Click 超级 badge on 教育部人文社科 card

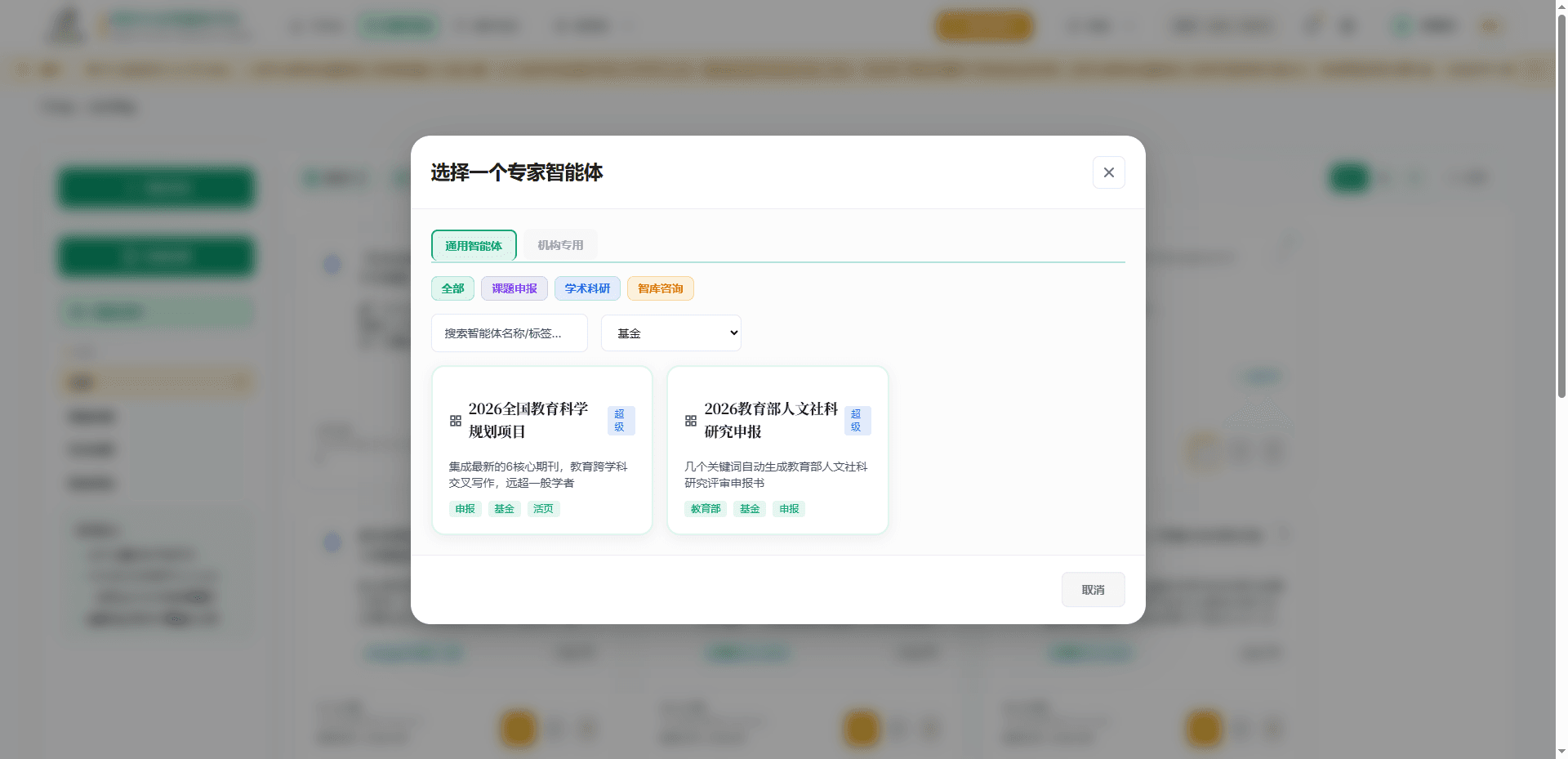(857, 421)
